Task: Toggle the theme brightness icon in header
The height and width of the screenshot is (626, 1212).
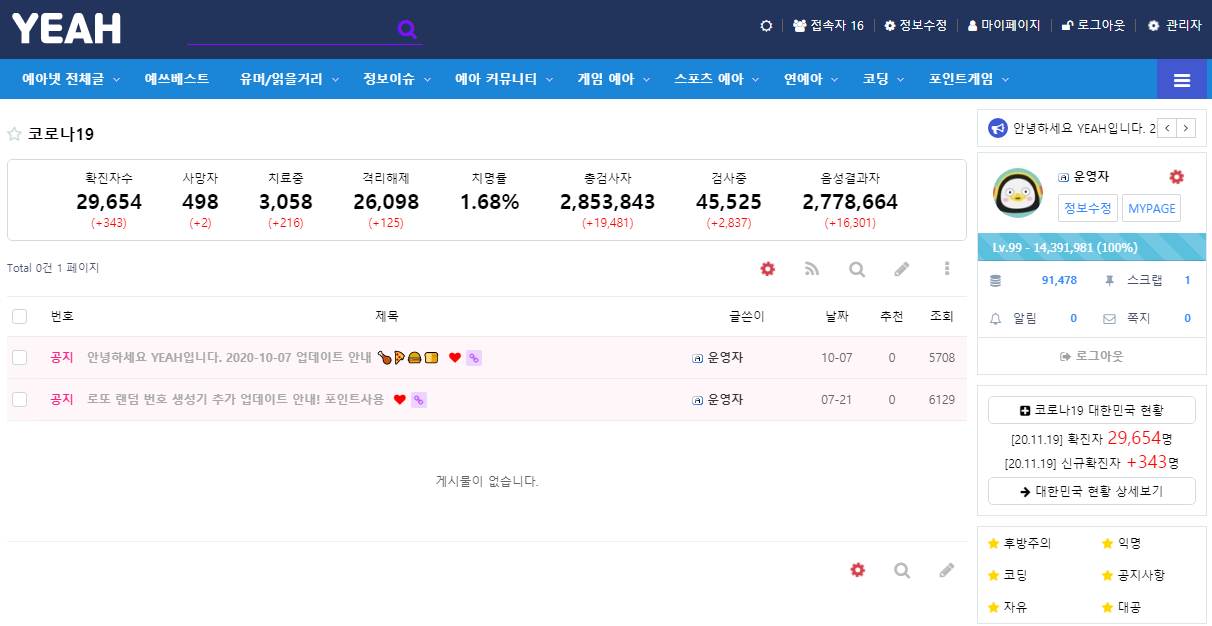Action: (x=766, y=25)
